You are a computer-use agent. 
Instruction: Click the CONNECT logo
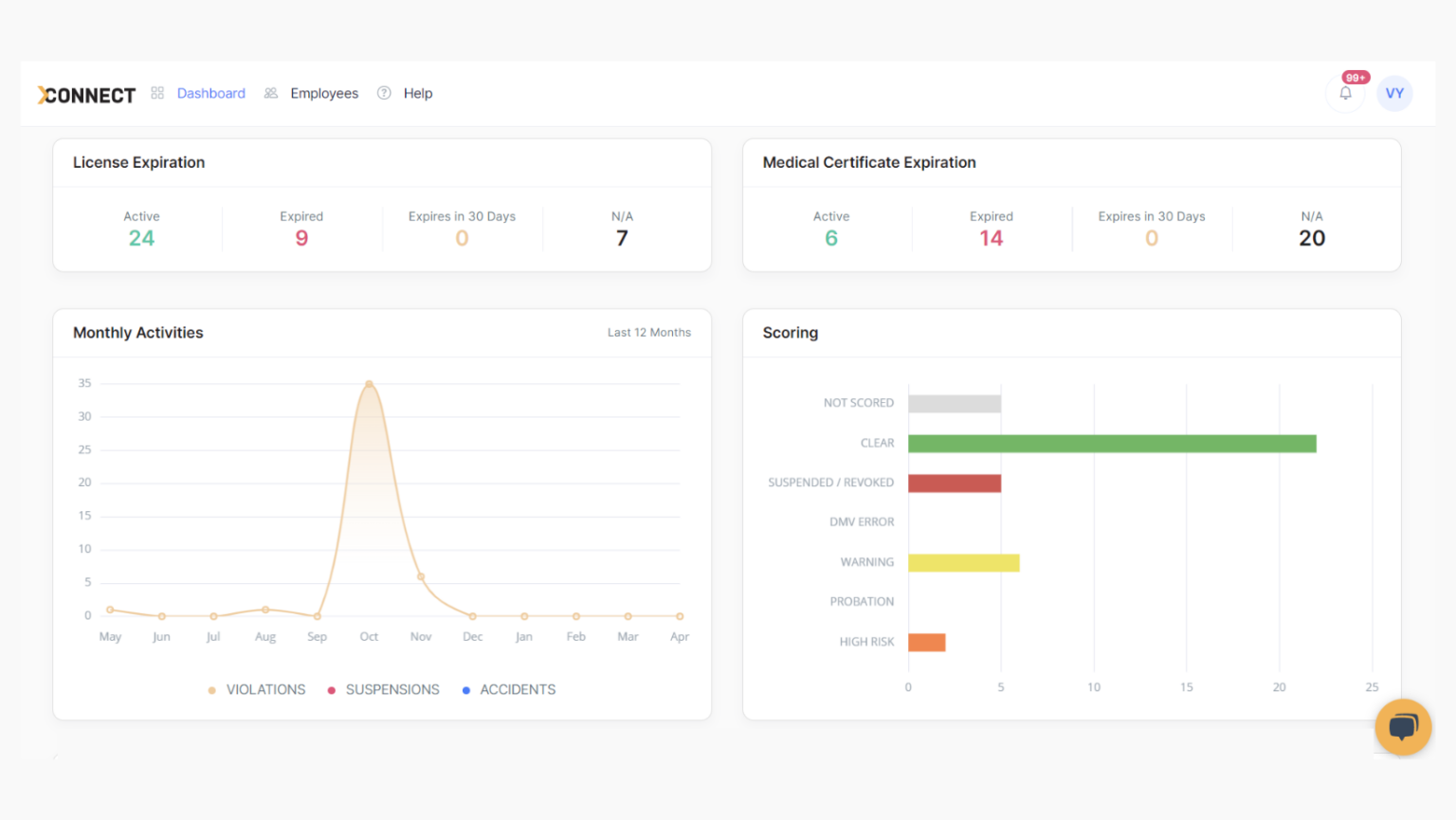[x=85, y=95]
